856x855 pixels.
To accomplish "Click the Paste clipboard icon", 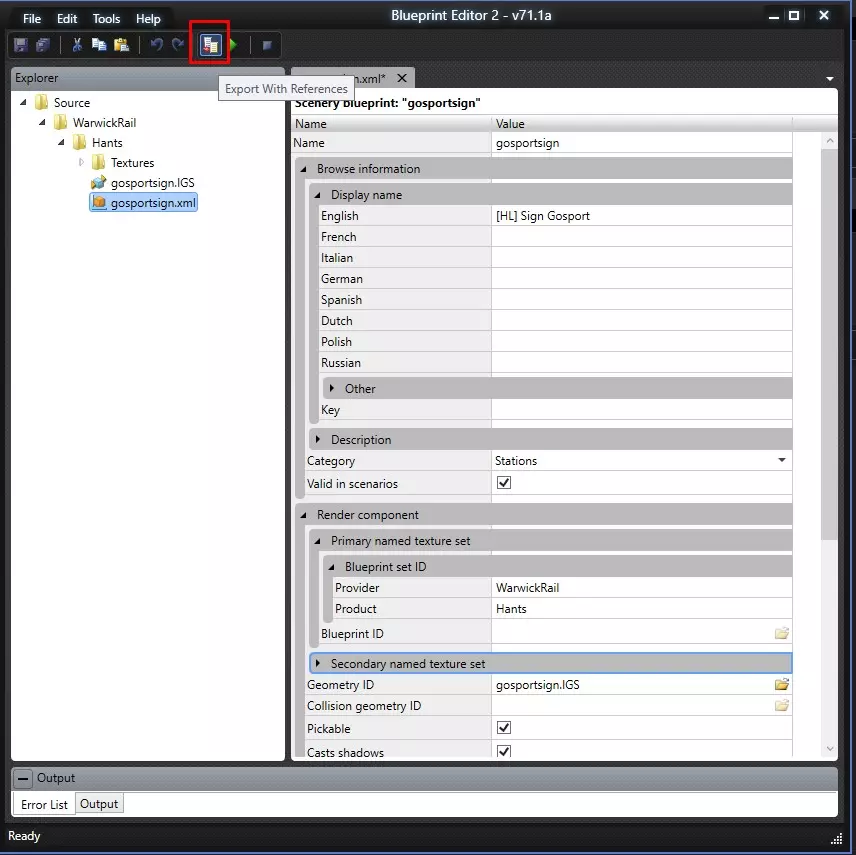I will coord(121,45).
